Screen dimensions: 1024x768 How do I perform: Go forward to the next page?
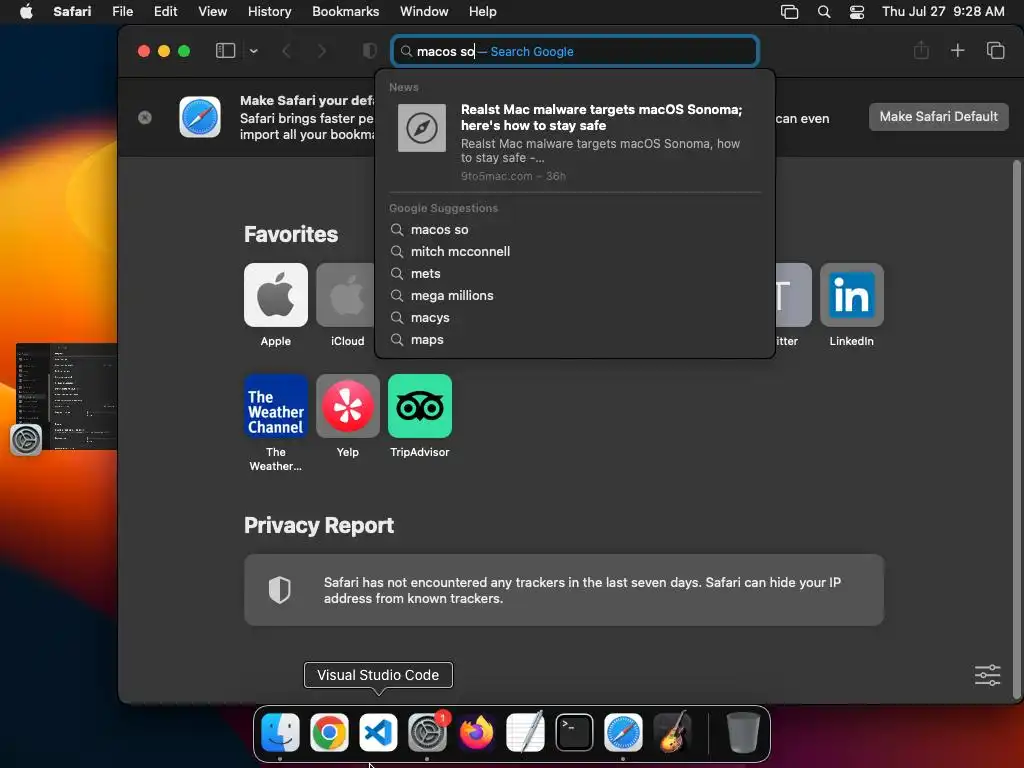pyautogui.click(x=321, y=51)
